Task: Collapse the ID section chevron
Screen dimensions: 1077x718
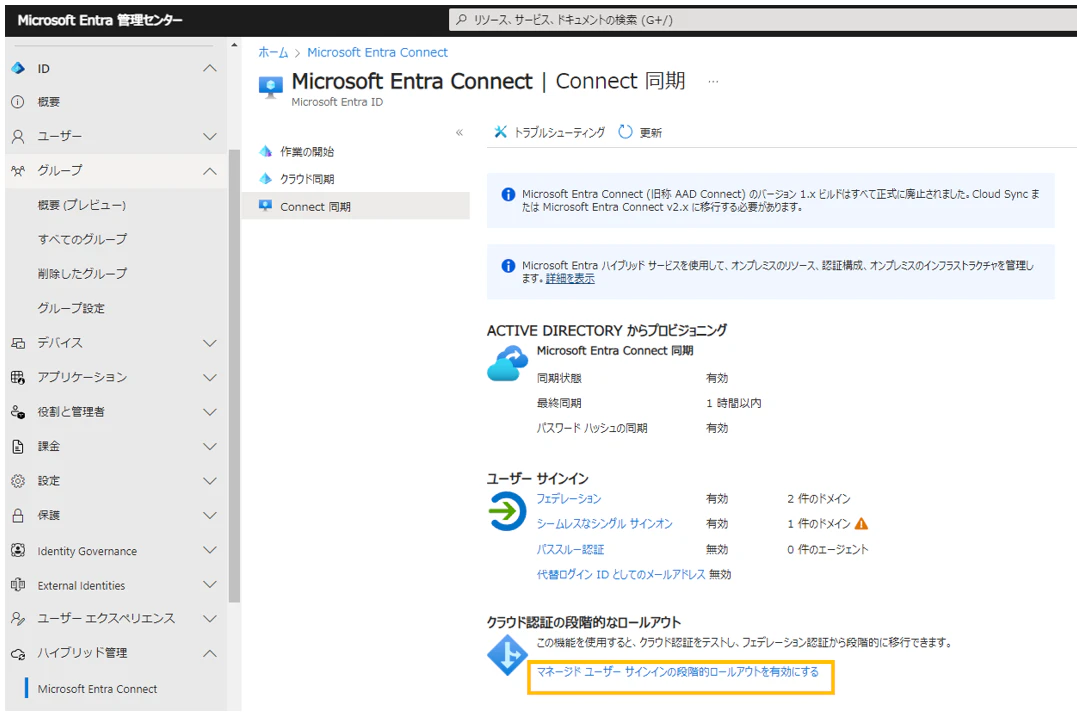Action: (x=210, y=68)
